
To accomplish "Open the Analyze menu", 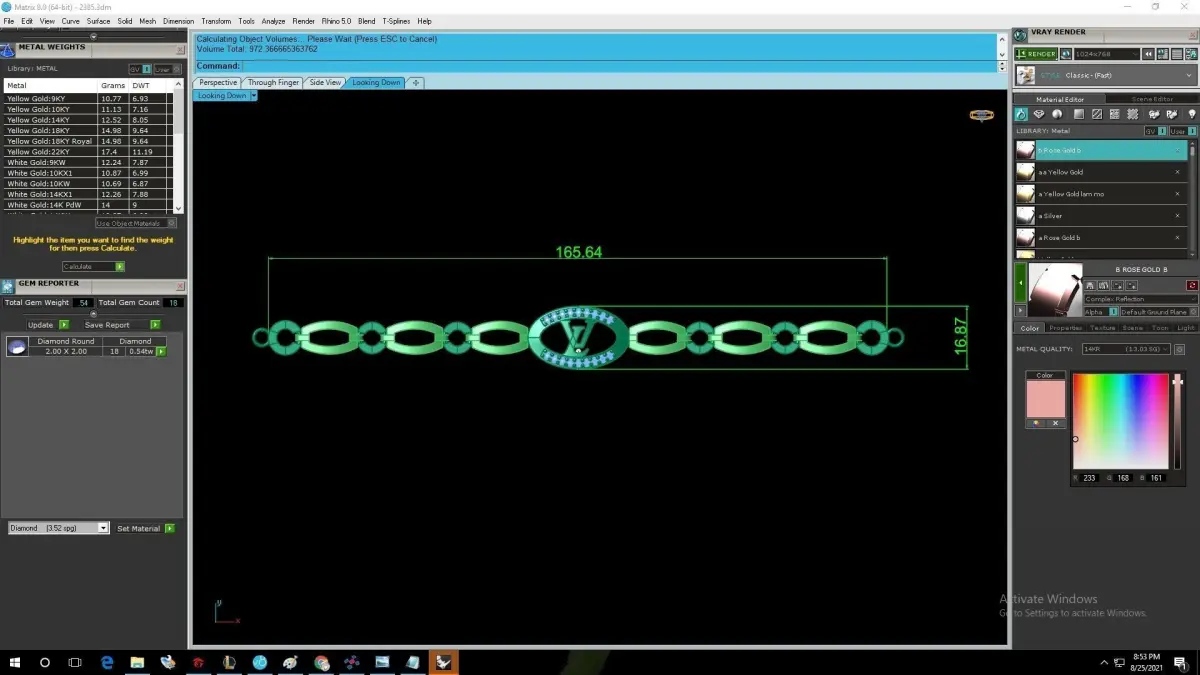I will coord(273,21).
